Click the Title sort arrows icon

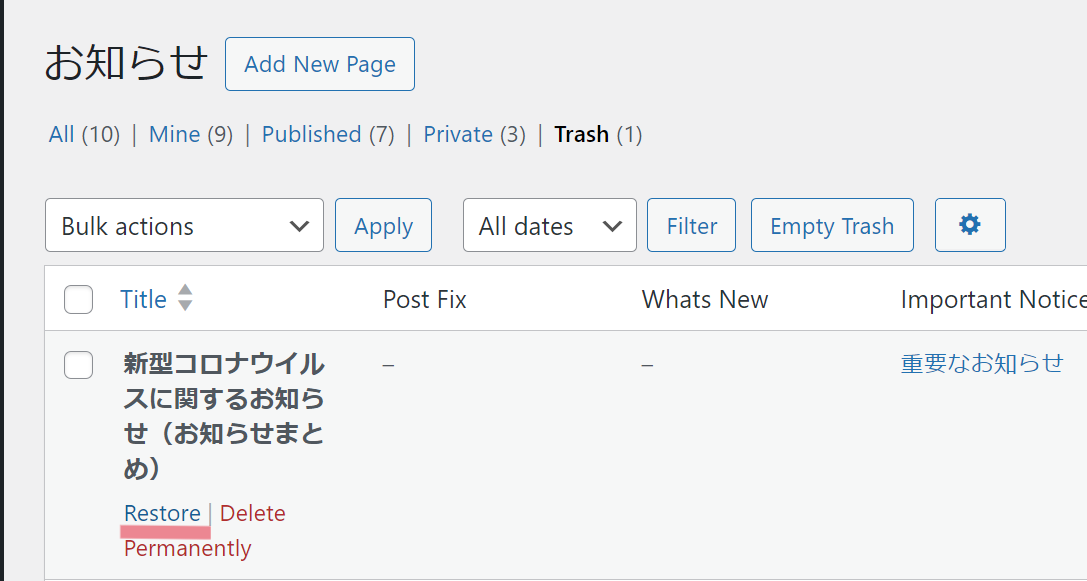(185, 298)
